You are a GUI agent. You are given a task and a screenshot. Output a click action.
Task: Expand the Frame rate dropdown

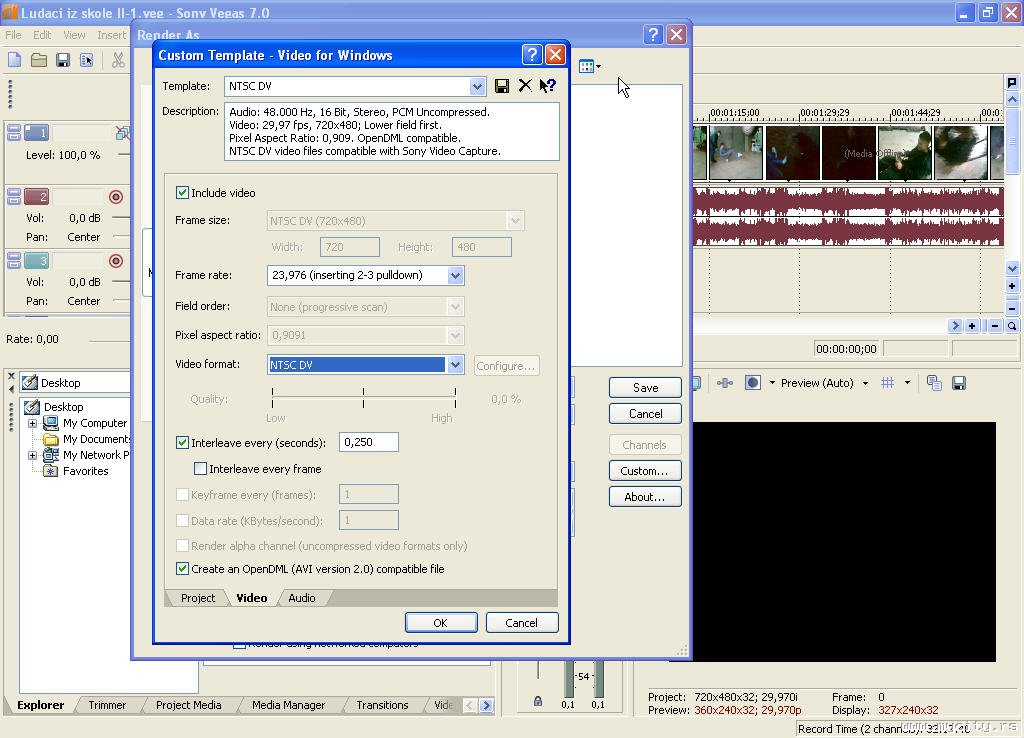tap(455, 275)
